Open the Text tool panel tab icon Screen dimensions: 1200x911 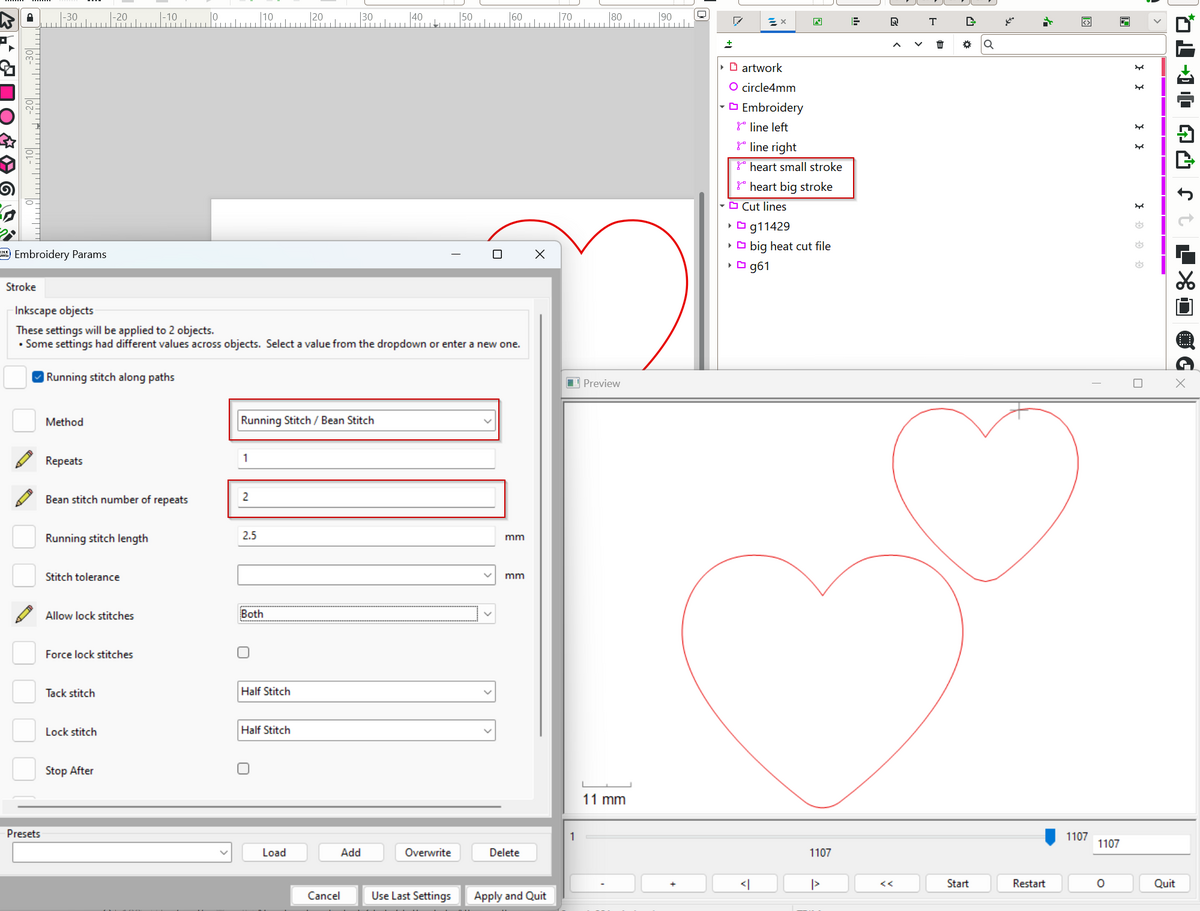coord(932,21)
